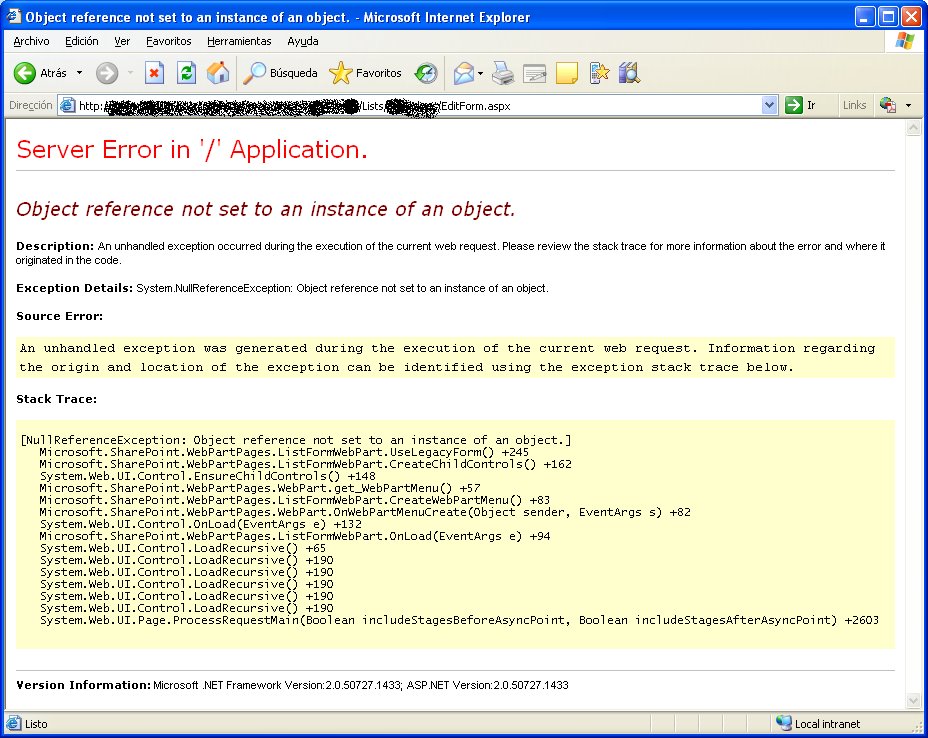Click the 'Description:' label
Image resolution: width=928 pixels, height=738 pixels.
55,246
